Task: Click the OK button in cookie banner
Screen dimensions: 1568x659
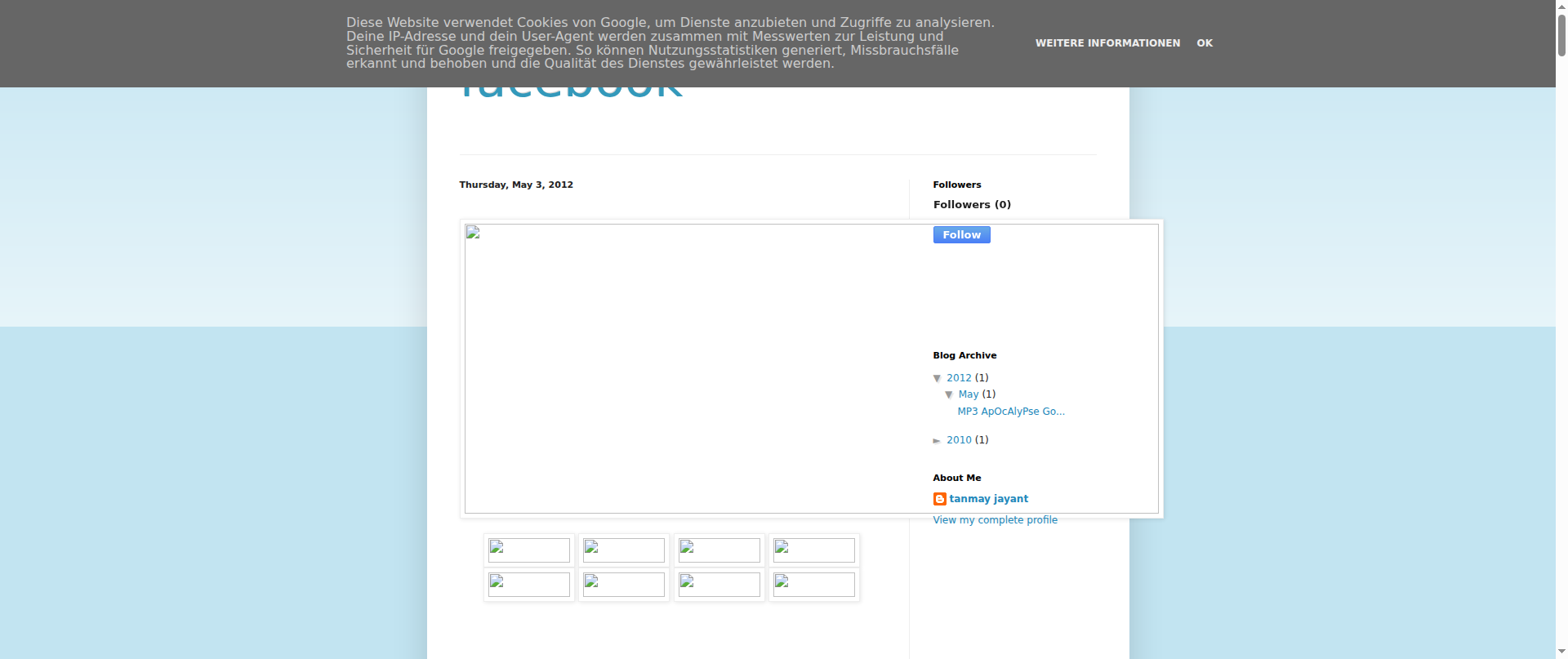Action: pyautogui.click(x=1205, y=43)
